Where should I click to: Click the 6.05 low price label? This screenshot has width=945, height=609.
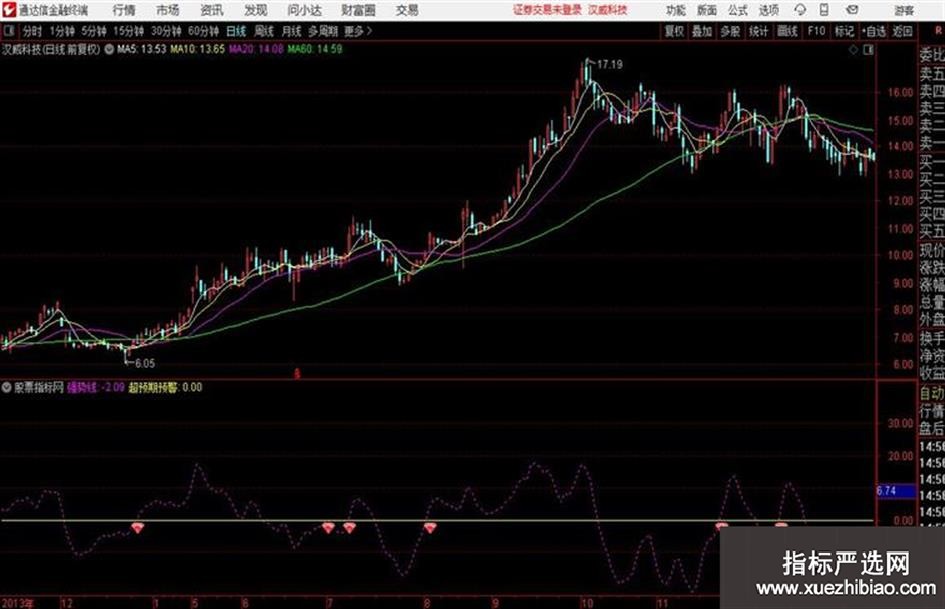(x=145, y=364)
